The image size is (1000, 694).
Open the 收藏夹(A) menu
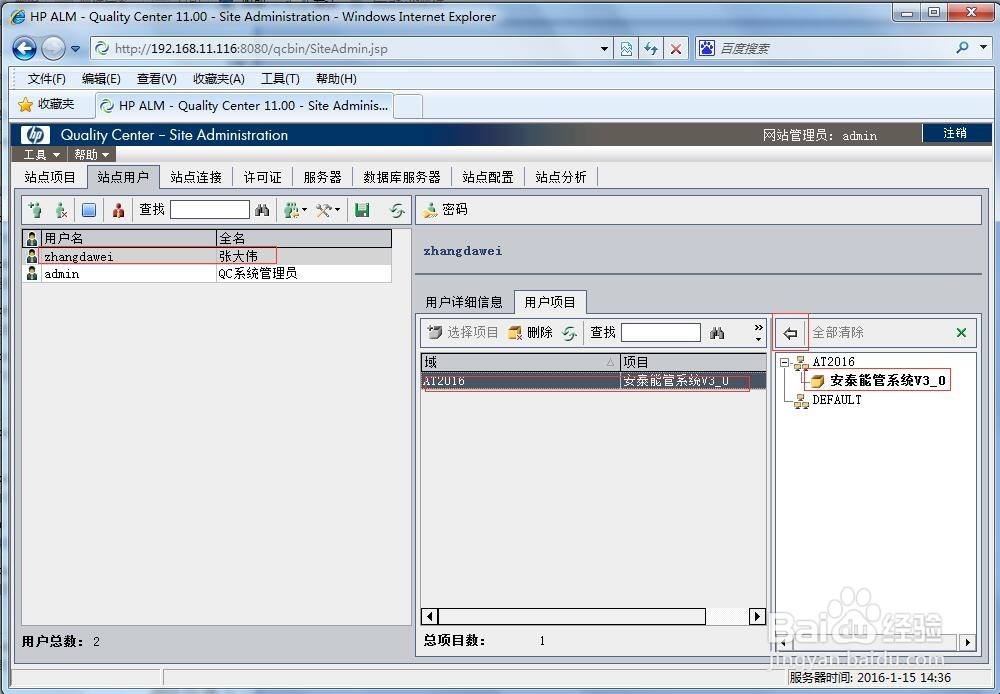(219, 78)
